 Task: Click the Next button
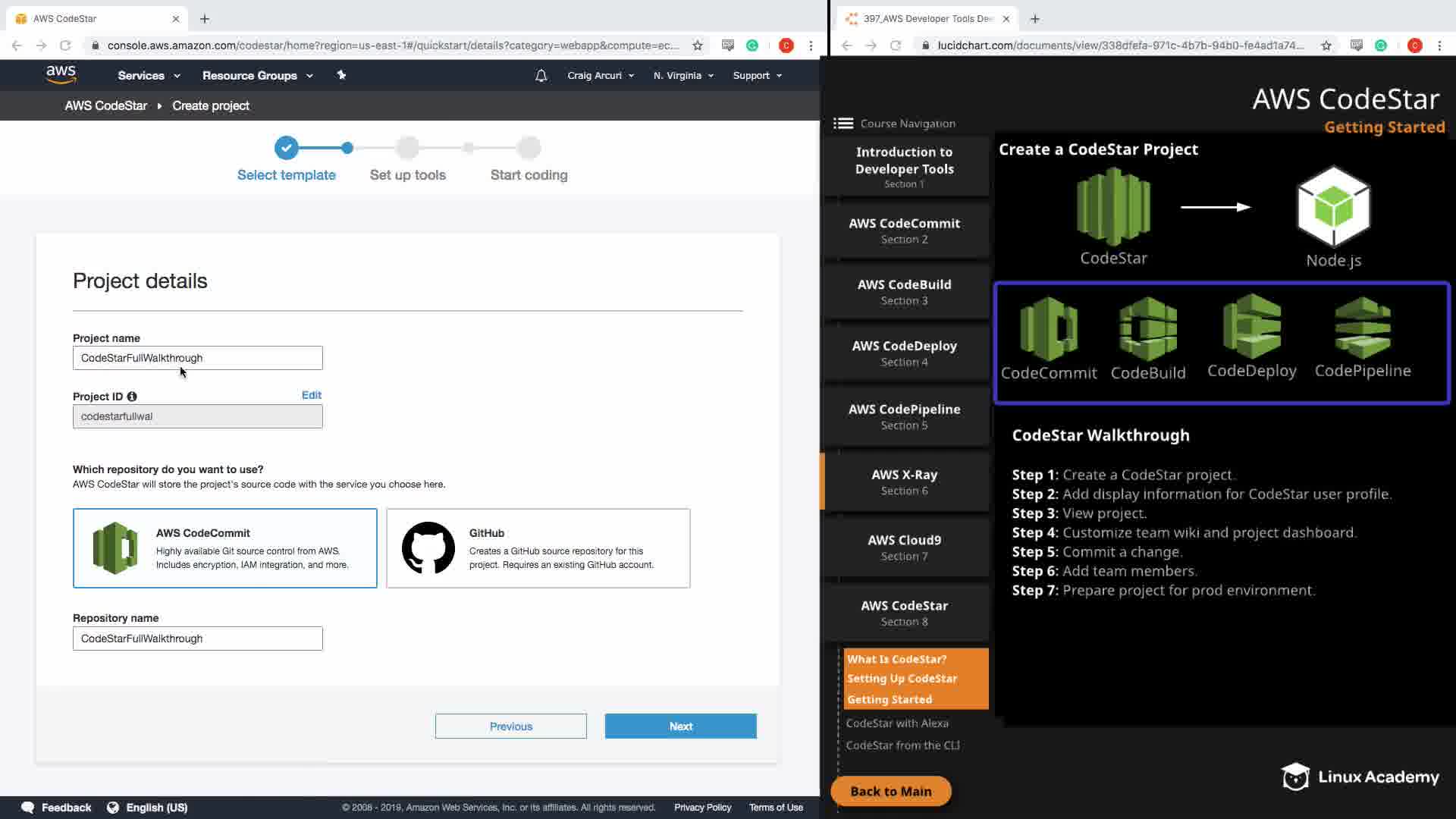(680, 726)
